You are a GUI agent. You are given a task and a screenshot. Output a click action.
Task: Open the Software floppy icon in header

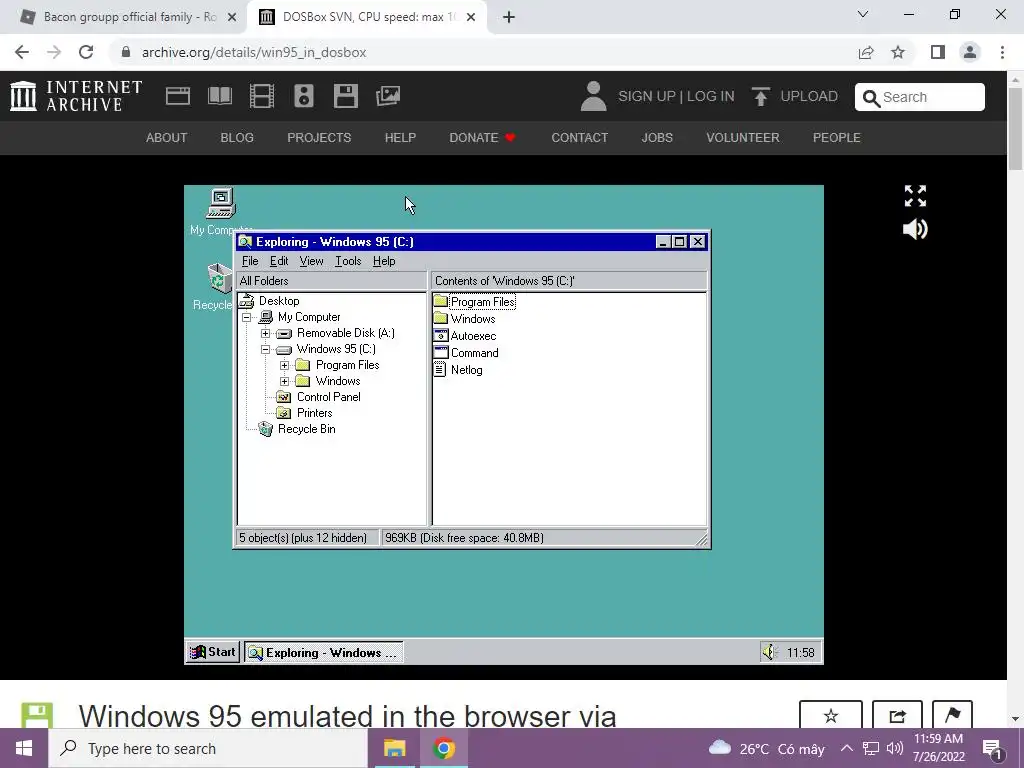pyautogui.click(x=345, y=96)
